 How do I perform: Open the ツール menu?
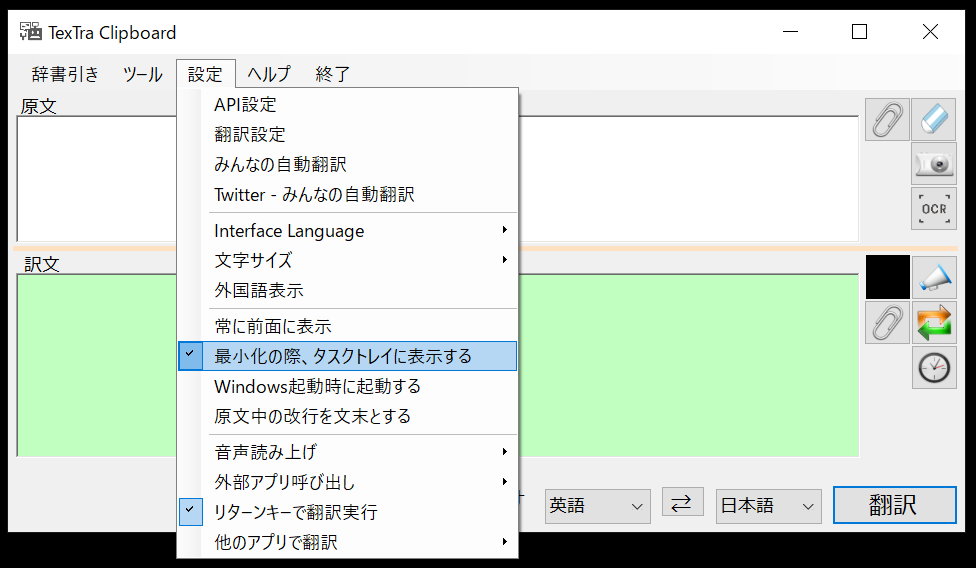tap(143, 74)
